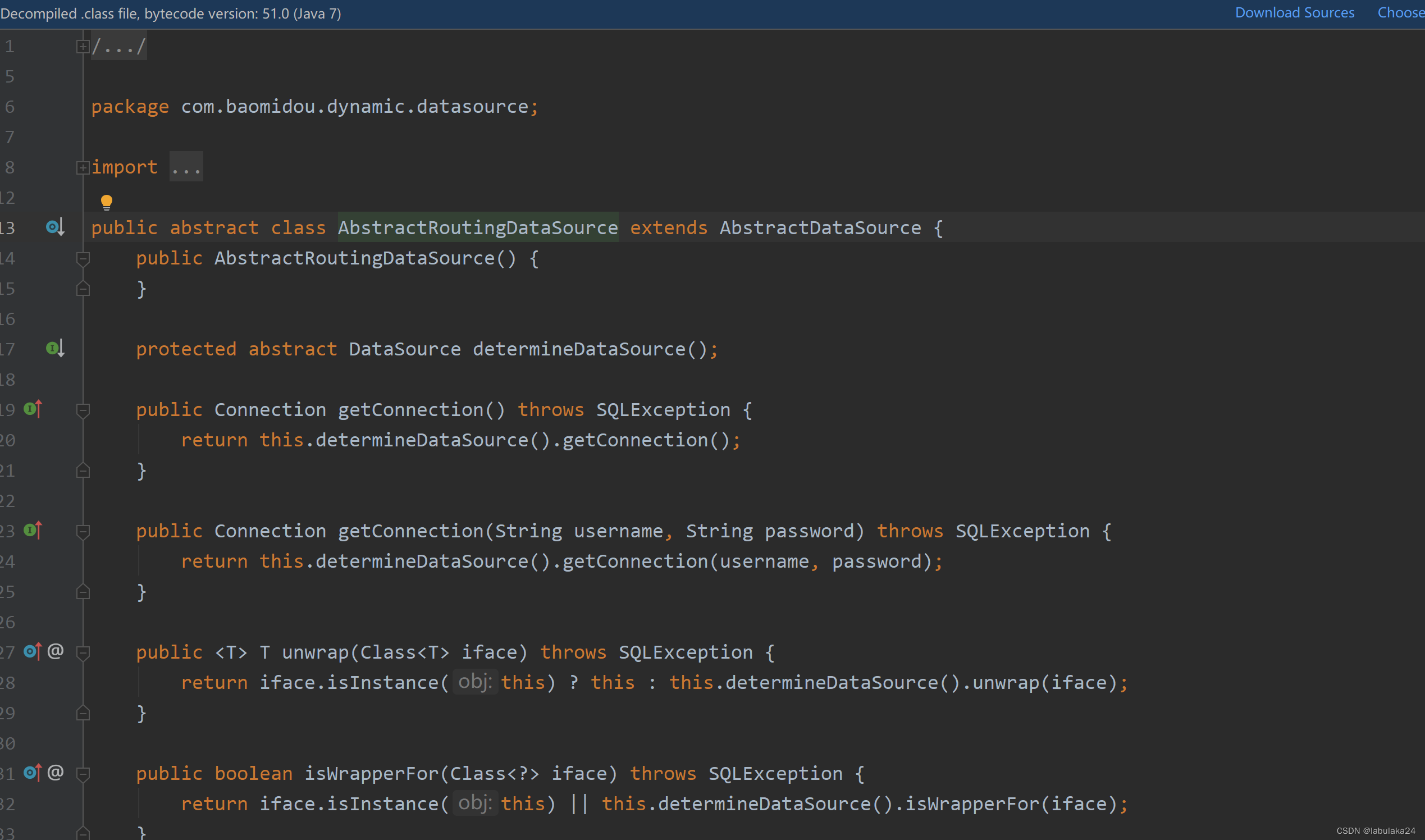Expand the collapsed import statements
Image resolution: width=1425 pixels, height=840 pixels.
[x=83, y=167]
